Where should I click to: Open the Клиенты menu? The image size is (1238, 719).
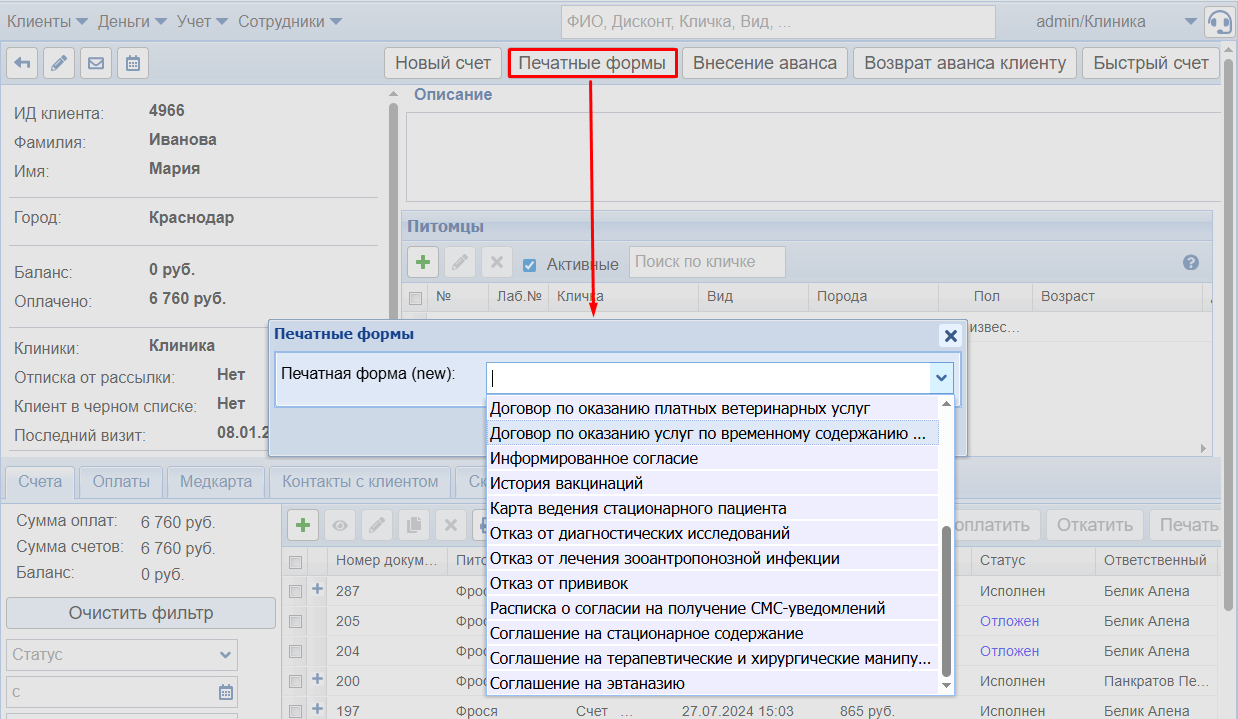[47, 21]
